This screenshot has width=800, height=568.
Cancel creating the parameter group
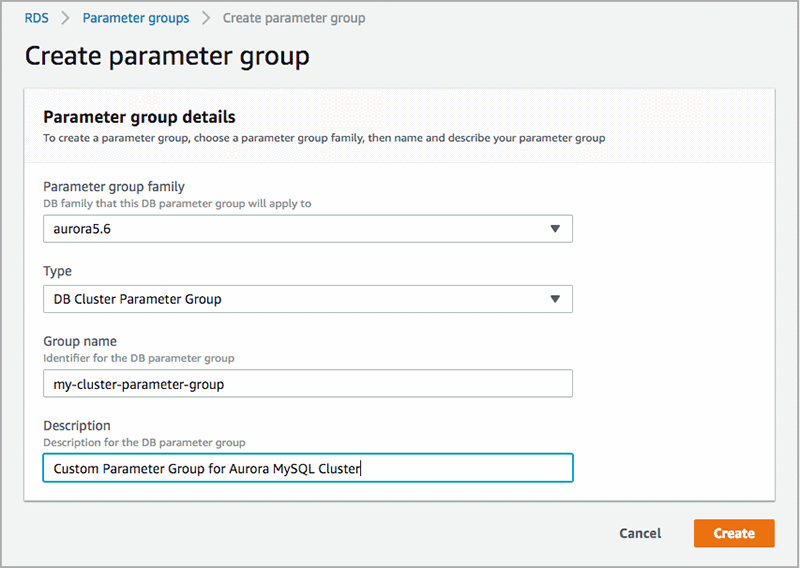pos(639,533)
